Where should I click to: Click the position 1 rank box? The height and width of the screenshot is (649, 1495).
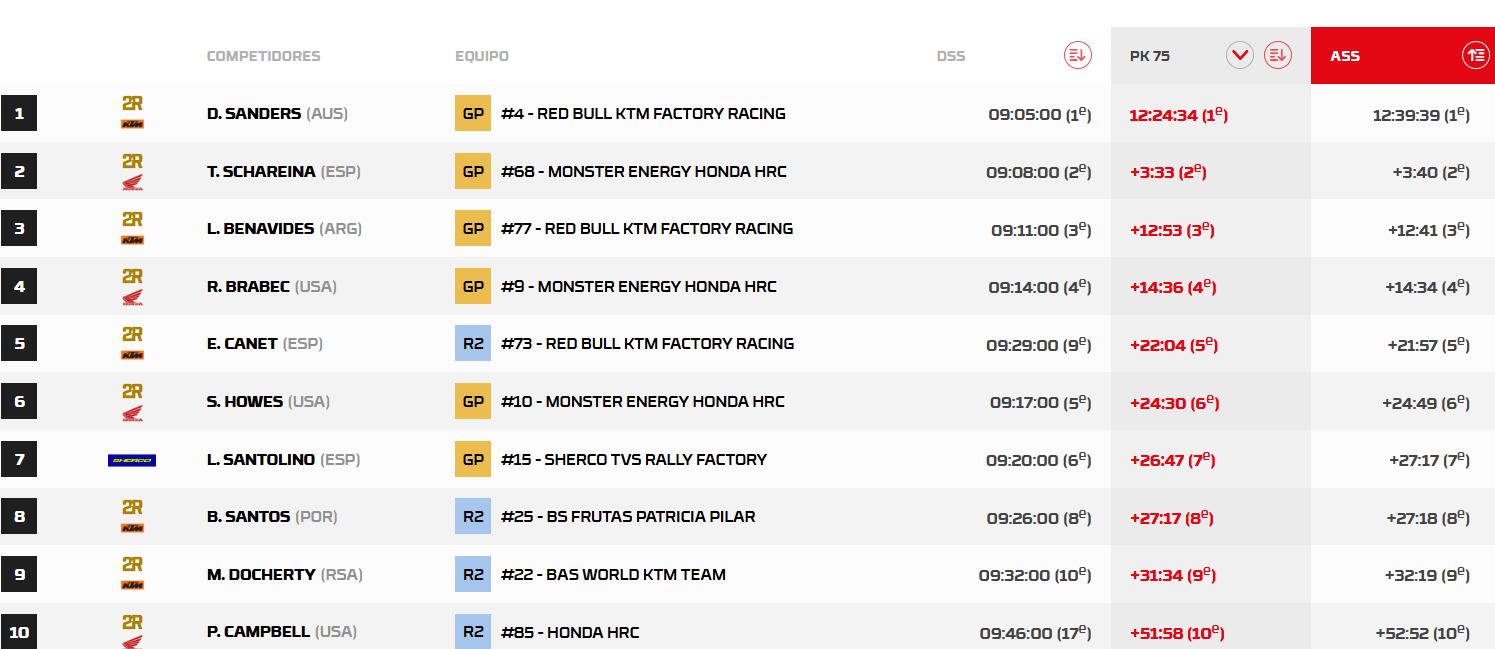(x=19, y=114)
